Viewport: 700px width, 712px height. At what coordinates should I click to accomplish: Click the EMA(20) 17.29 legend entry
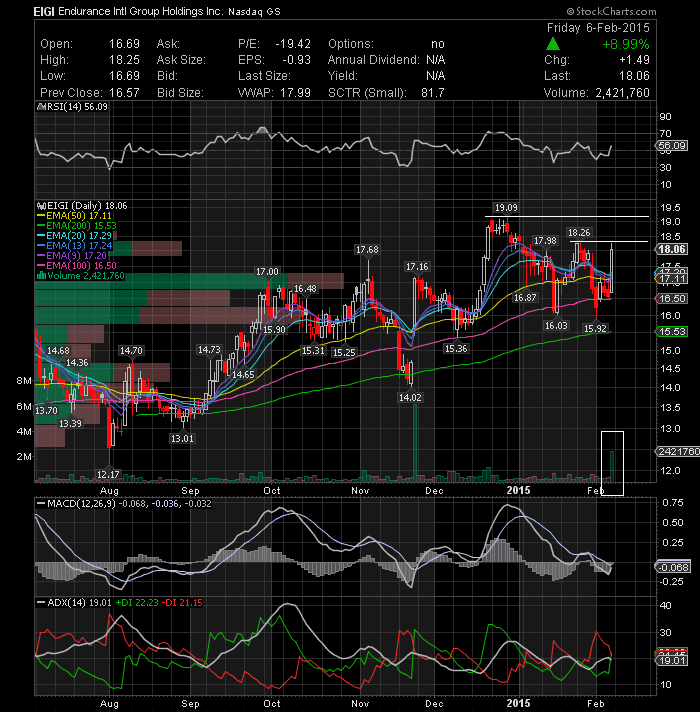click(74, 236)
